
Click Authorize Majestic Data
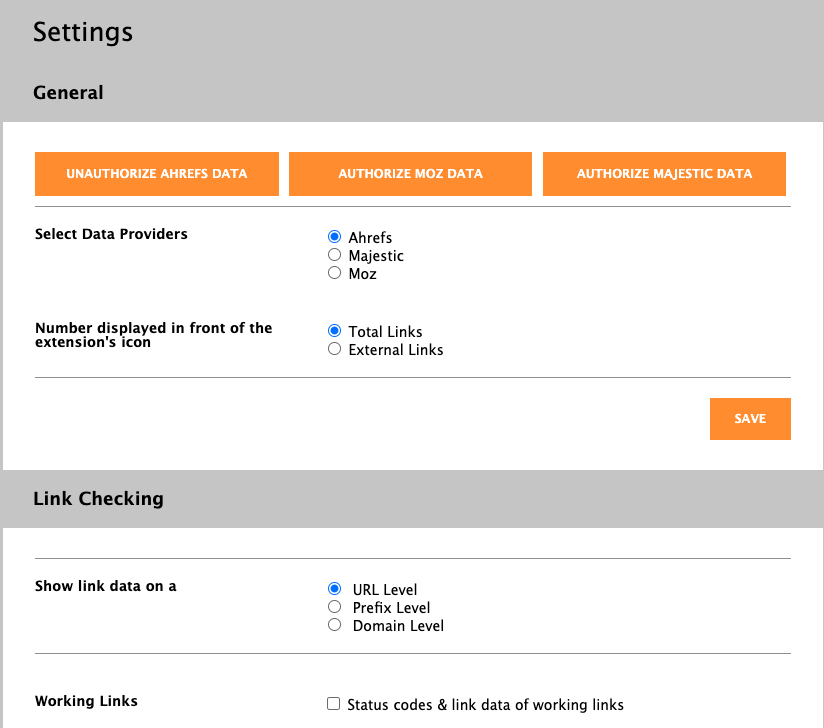(664, 174)
